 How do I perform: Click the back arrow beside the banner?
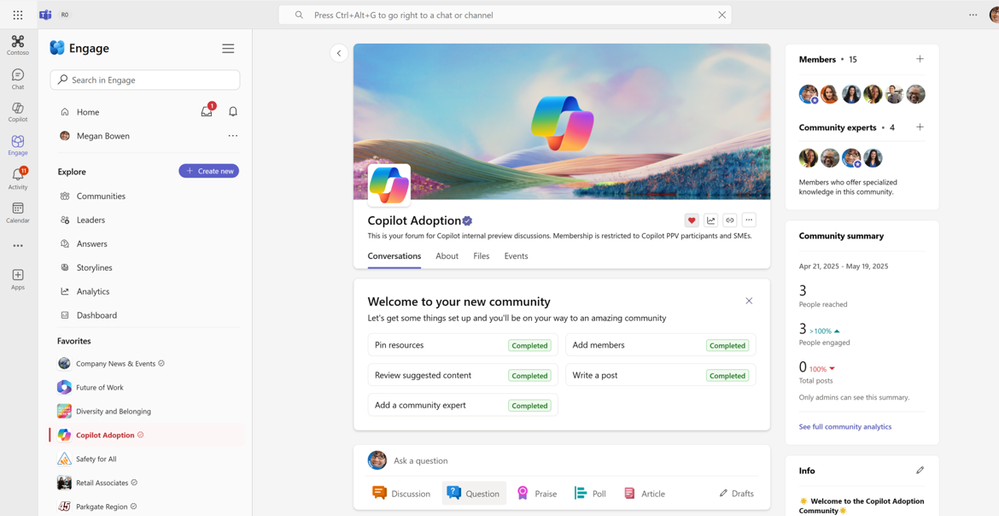pos(339,54)
